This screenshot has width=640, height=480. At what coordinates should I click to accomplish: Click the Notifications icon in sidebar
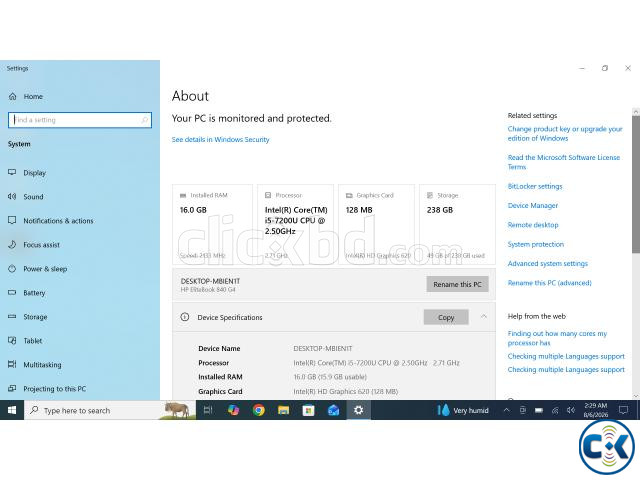[12, 220]
